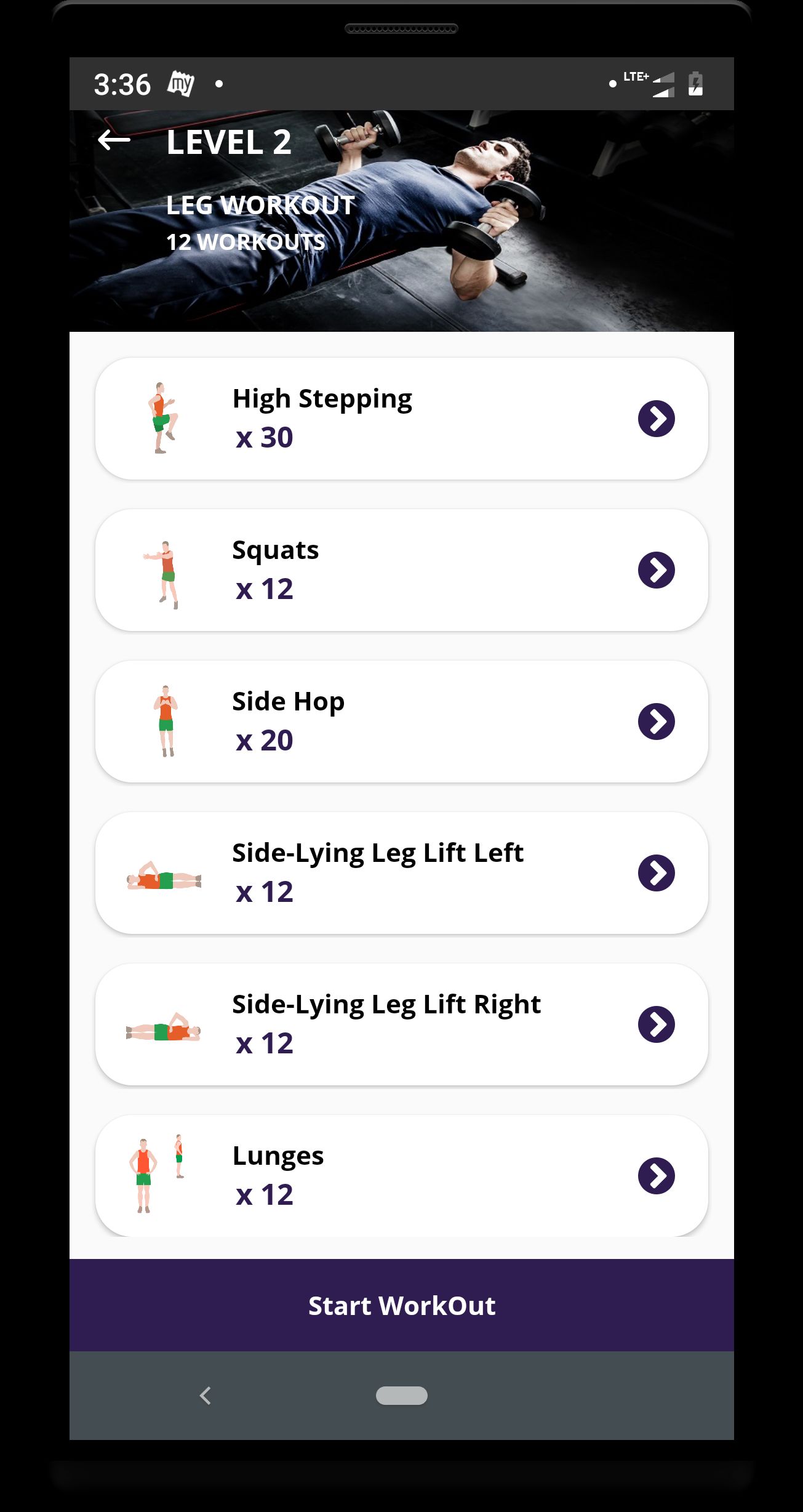The height and width of the screenshot is (1512, 803).
Task: Select the Side Hop figure thumbnail
Action: click(165, 721)
